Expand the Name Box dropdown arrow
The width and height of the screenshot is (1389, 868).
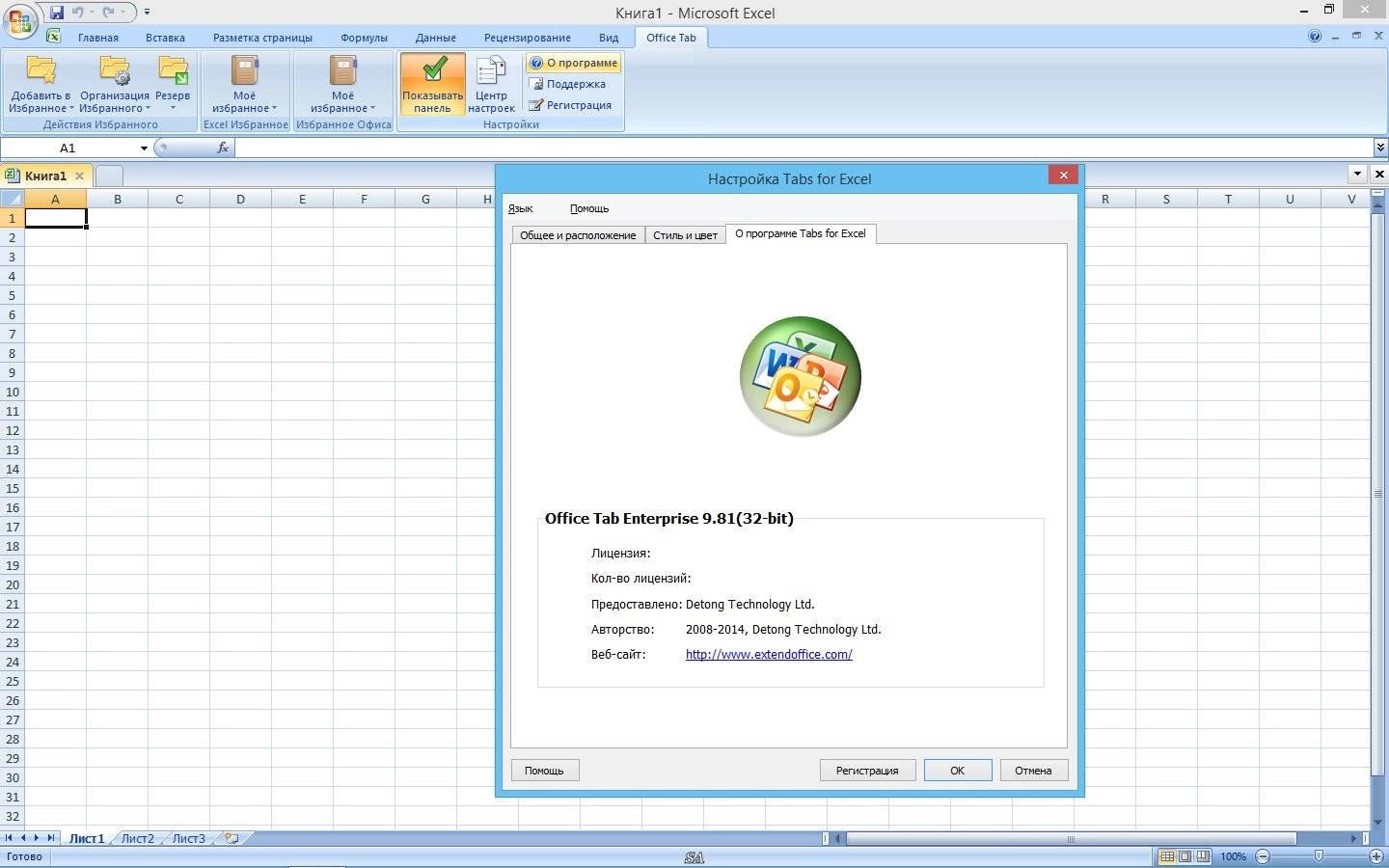[144, 148]
